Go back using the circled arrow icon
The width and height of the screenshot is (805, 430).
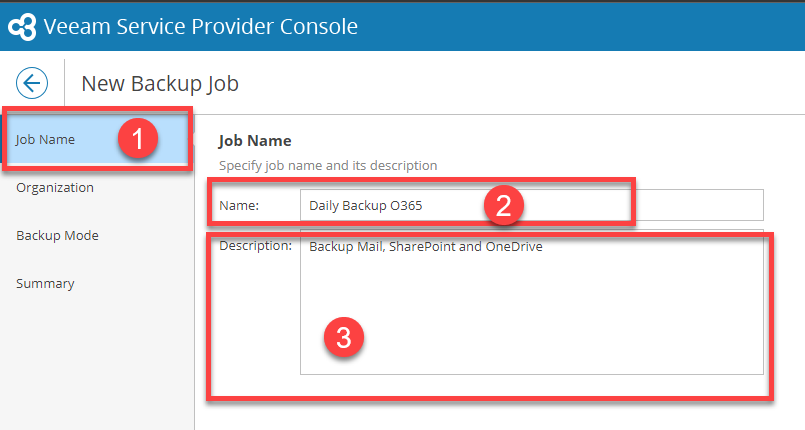click(x=32, y=83)
